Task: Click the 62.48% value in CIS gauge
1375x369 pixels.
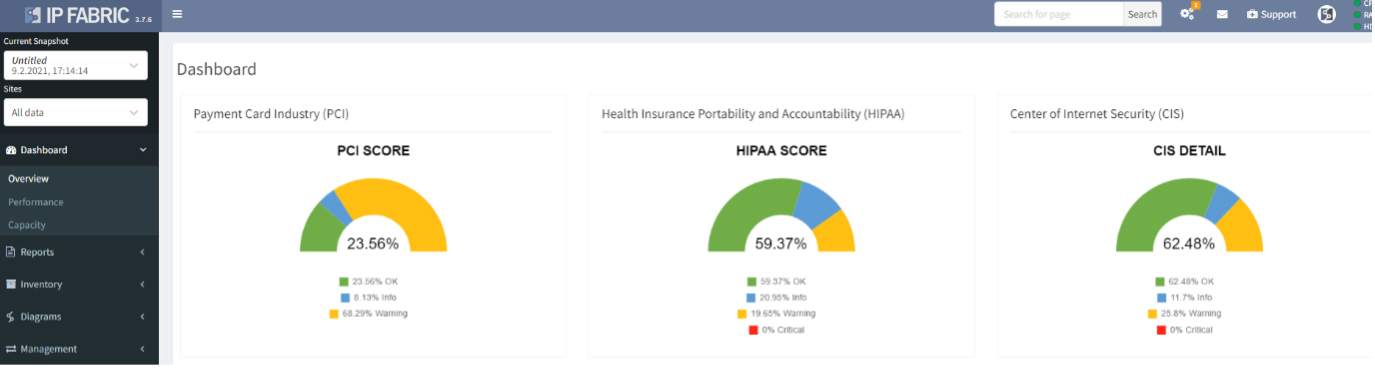Action: (1189, 243)
